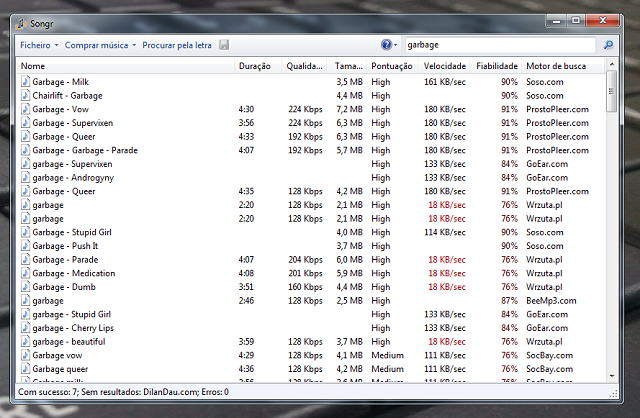
Task: Select the Garbage - Milk song title
Action: point(60,82)
